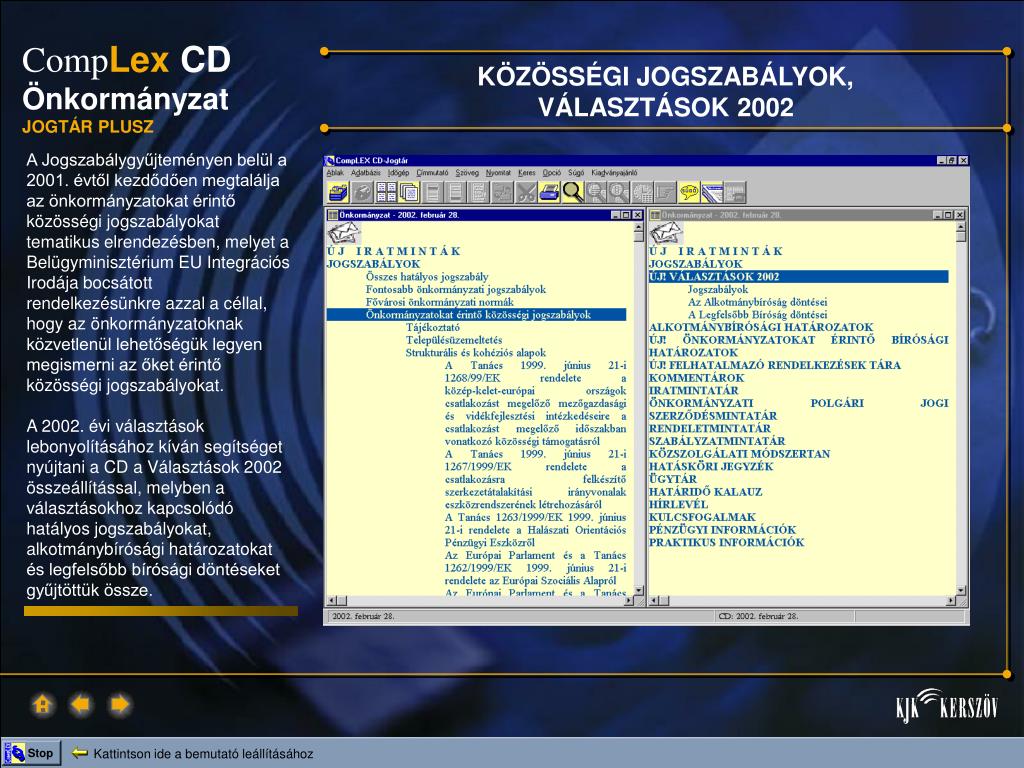Open 'PRAKTIKUS INFORMÁCIÓK'
1024x768 pixels.
[x=726, y=542]
